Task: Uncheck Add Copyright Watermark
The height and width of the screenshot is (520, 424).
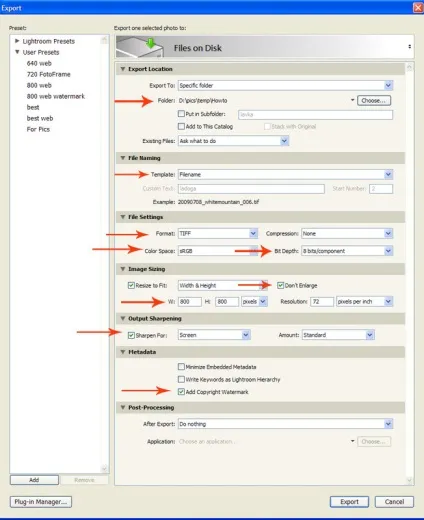Action: click(181, 392)
